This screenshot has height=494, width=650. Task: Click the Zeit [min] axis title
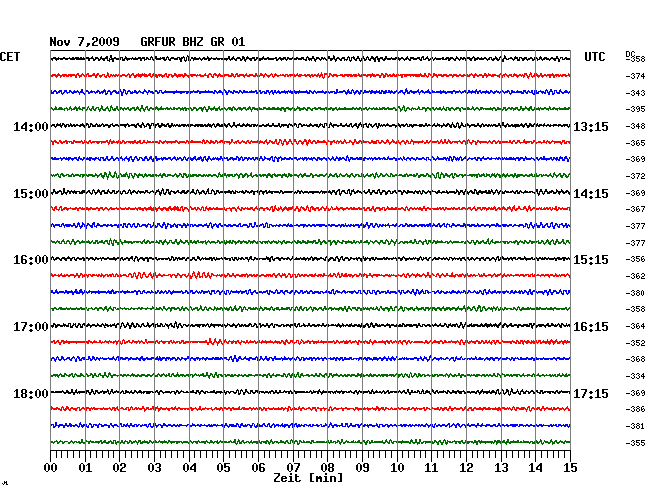(x=308, y=478)
